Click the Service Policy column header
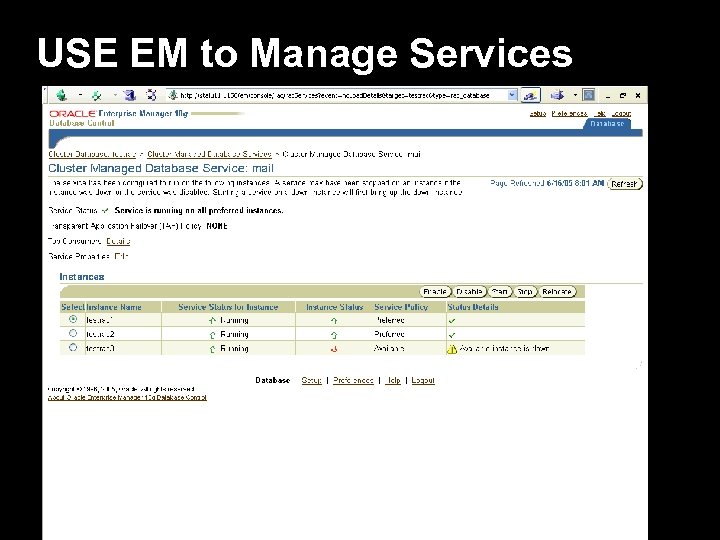Image resolution: width=720 pixels, height=540 pixels. click(401, 307)
